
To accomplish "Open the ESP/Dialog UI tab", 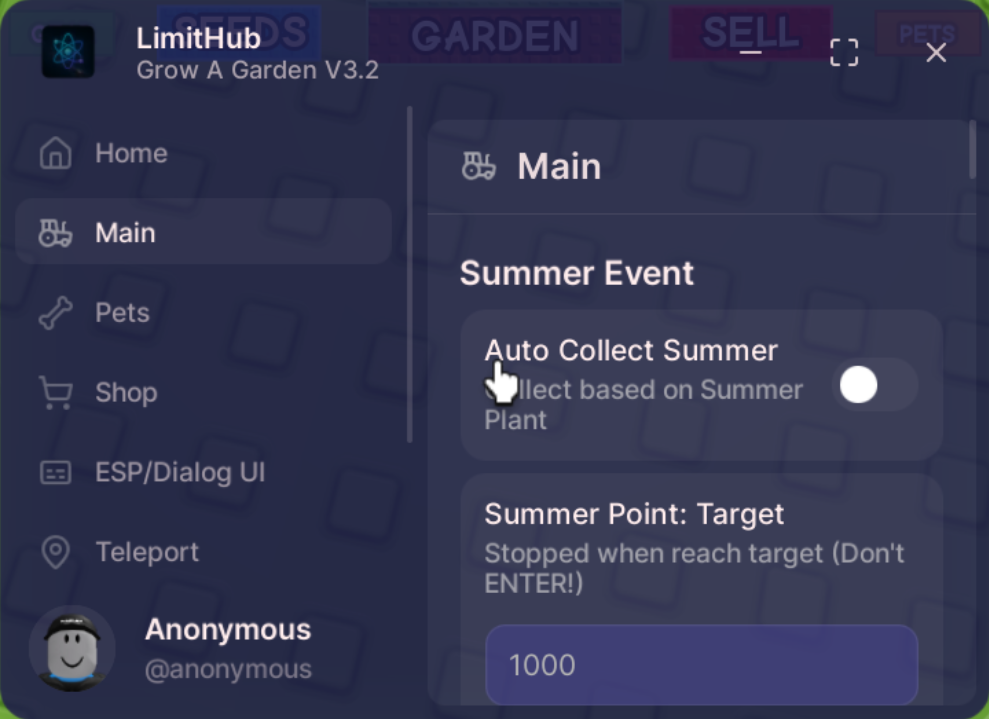I will [x=180, y=472].
